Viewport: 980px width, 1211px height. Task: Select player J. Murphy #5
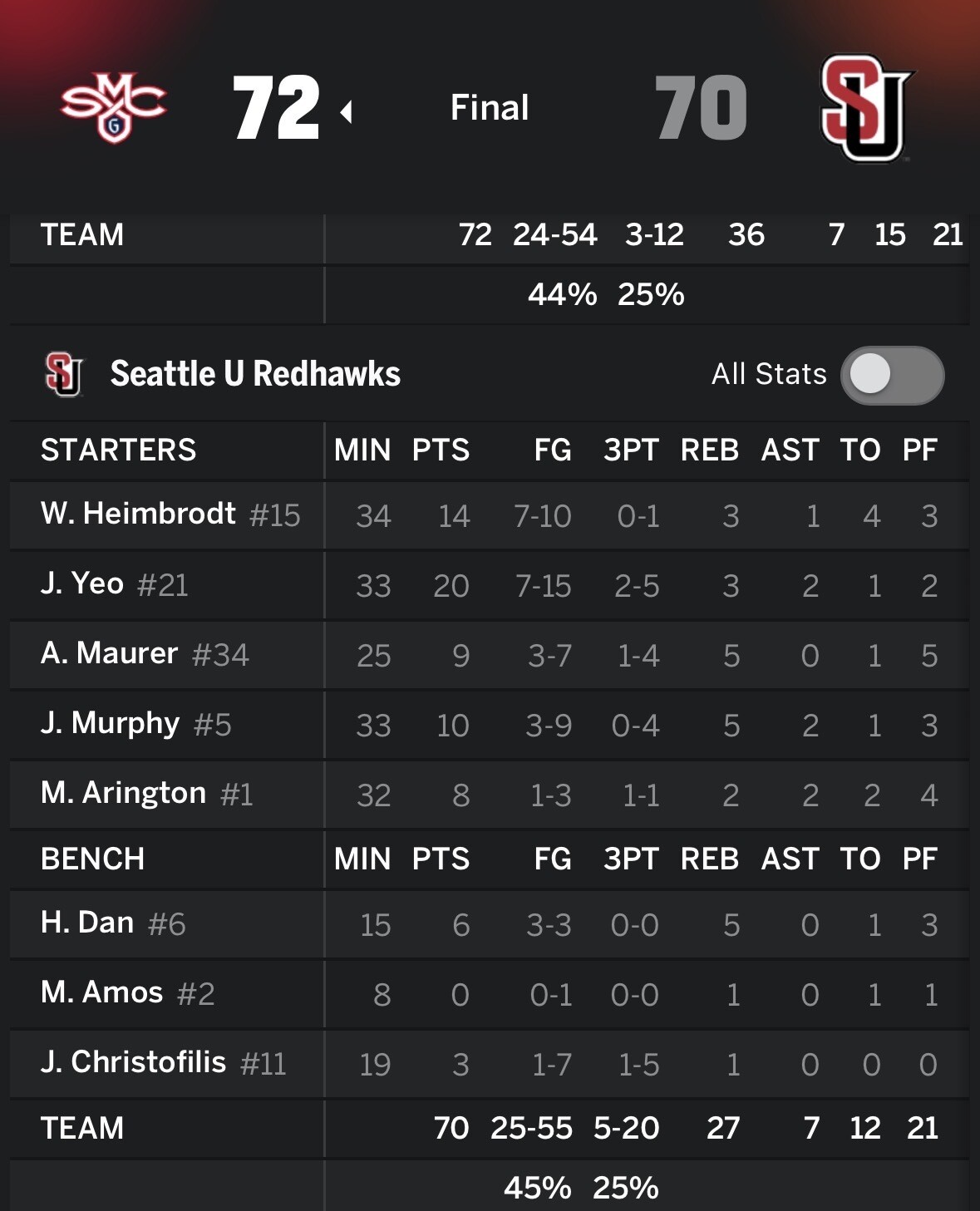[x=136, y=724]
